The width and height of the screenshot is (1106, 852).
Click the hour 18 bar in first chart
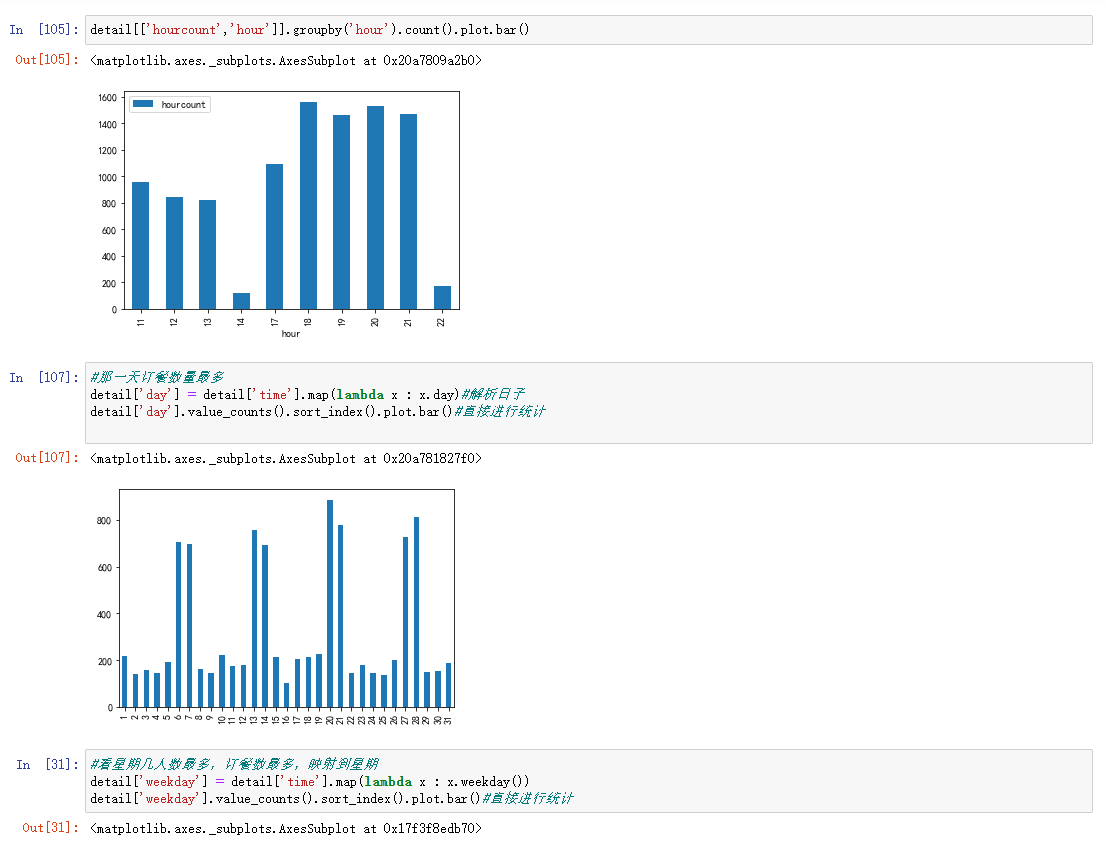coord(308,206)
